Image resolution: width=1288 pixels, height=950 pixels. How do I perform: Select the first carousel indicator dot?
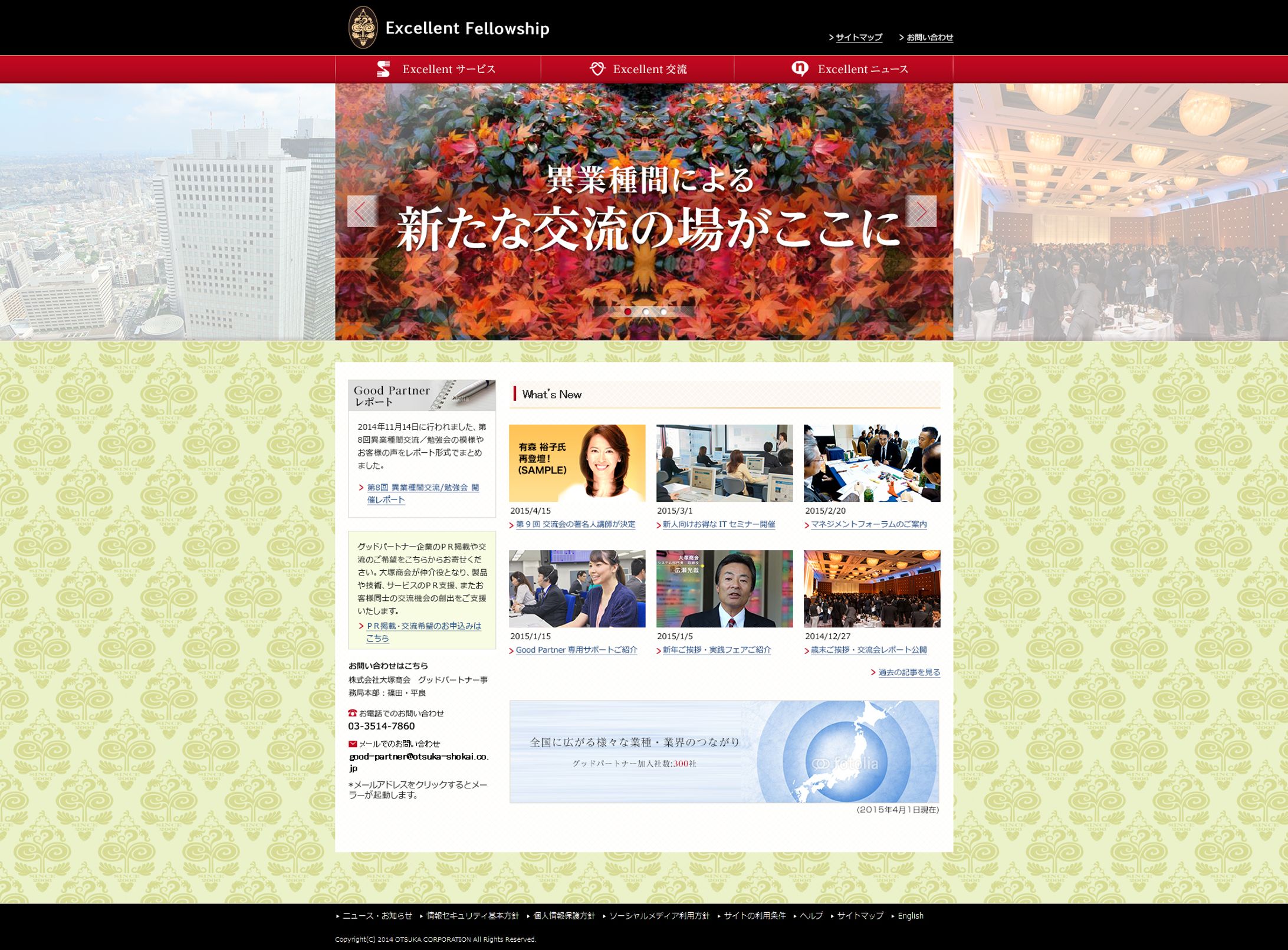click(628, 311)
